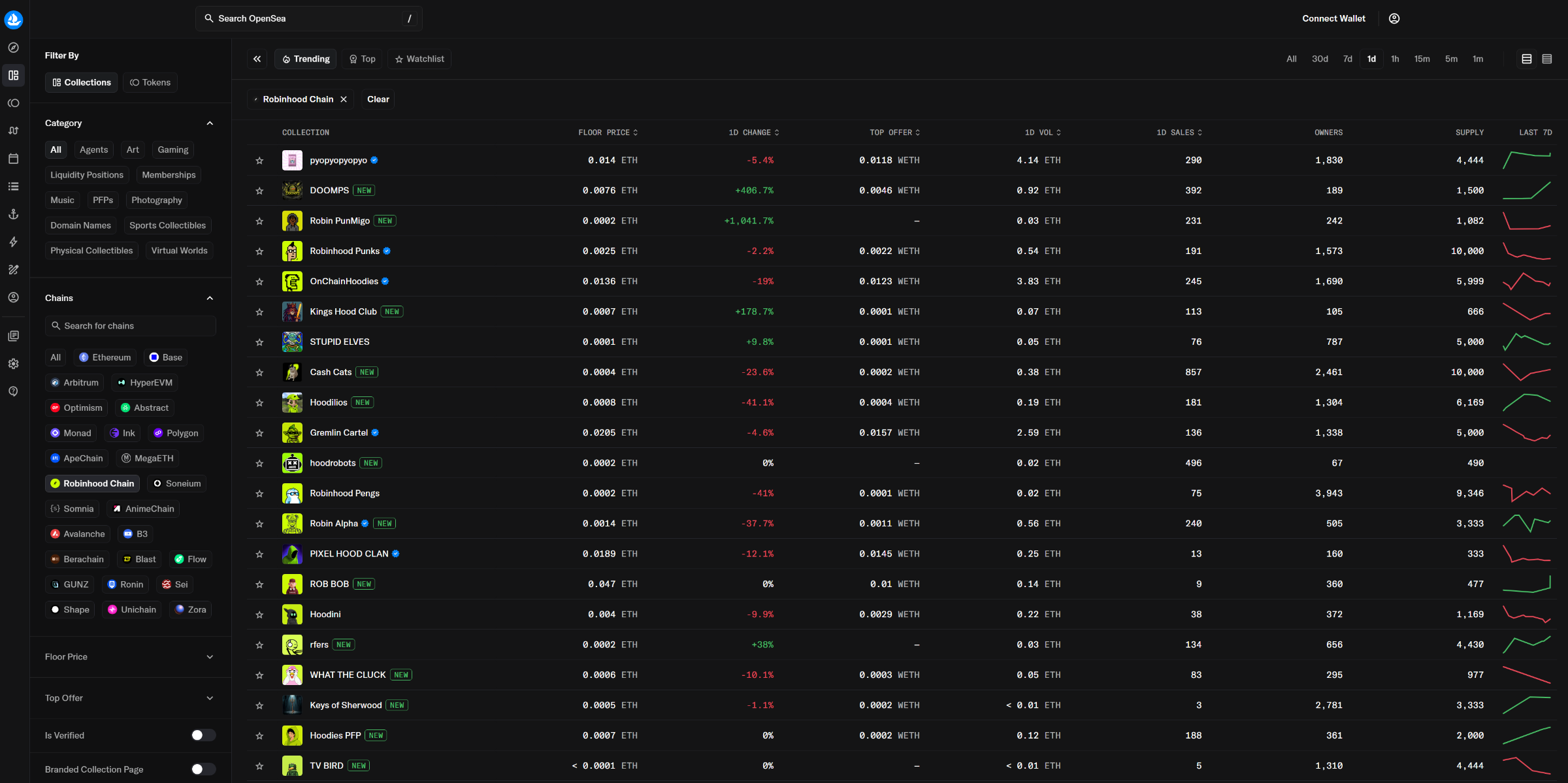The height and width of the screenshot is (783, 1568).
Task: Star Robin Alpha for the watchlist
Action: [259, 524]
